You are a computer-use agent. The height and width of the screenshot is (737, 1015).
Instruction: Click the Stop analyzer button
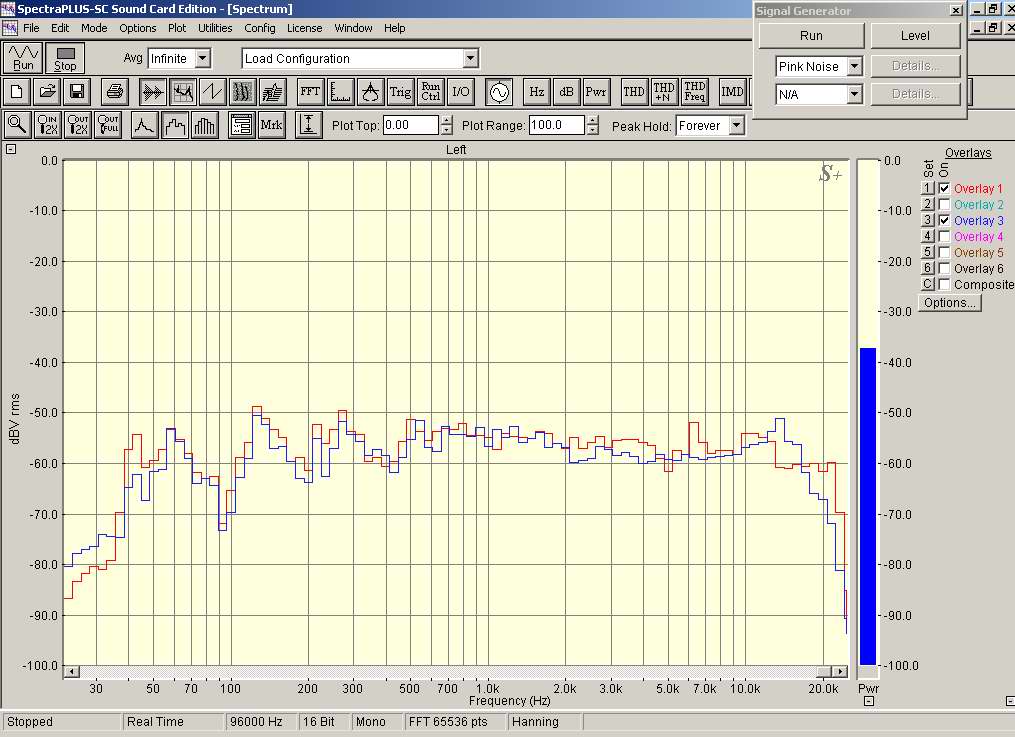pyautogui.click(x=65, y=58)
